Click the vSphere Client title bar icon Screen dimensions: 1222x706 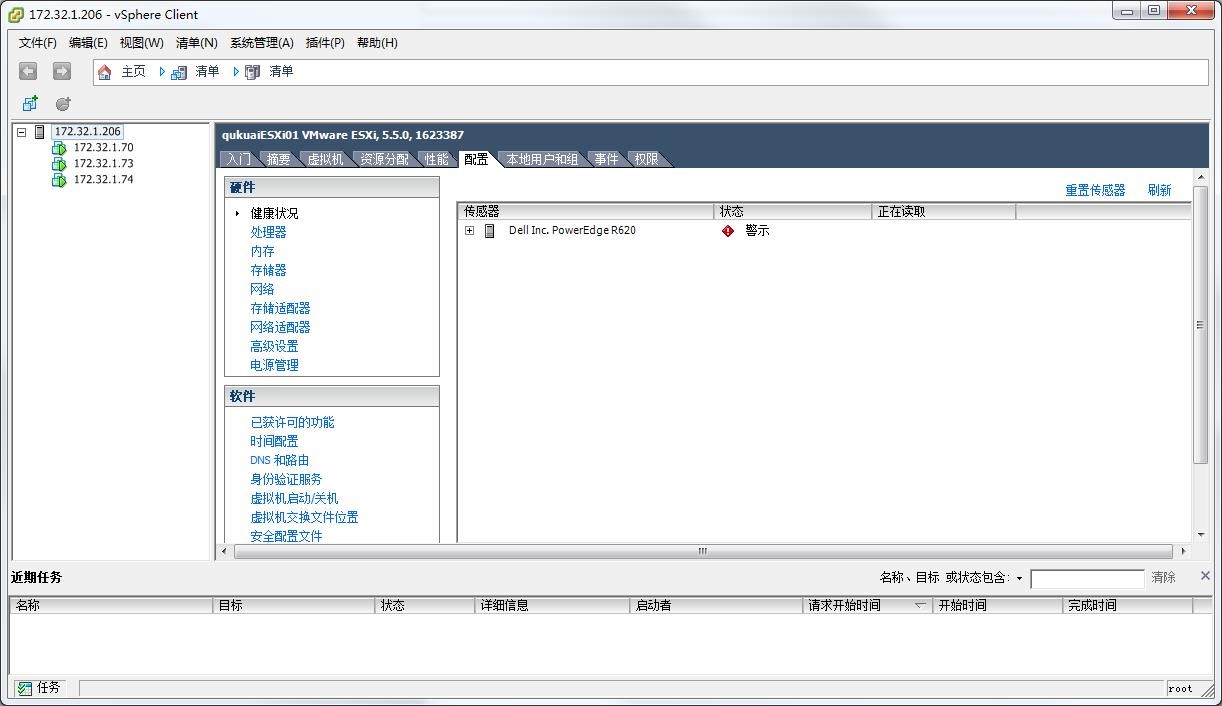coord(16,14)
